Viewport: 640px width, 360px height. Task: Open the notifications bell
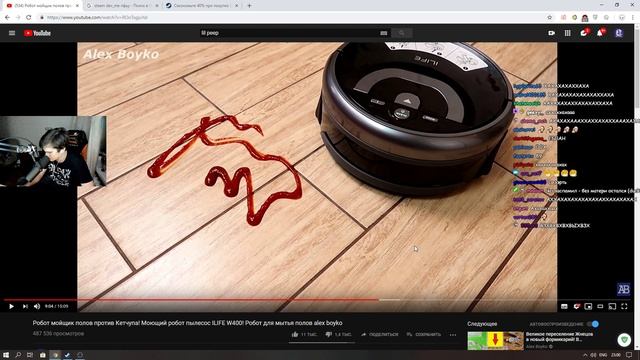(x=600, y=33)
